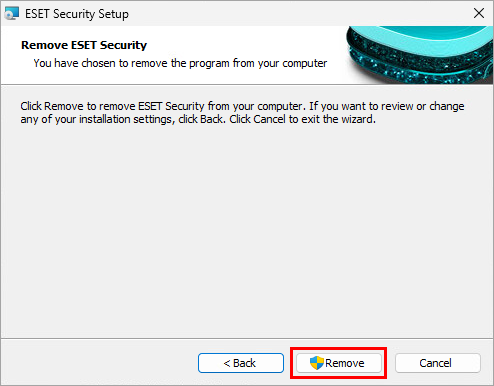Go back with the < Back button

pyautogui.click(x=241, y=363)
